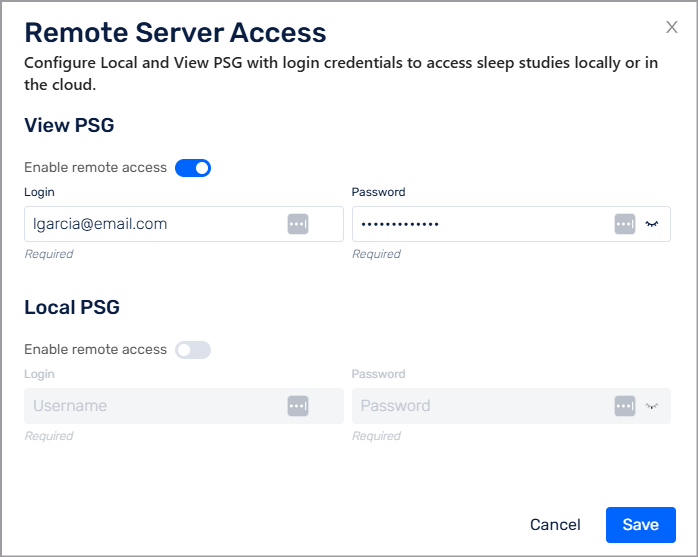Click the Remote Server Access title
This screenshot has width=698, height=557.
(175, 33)
